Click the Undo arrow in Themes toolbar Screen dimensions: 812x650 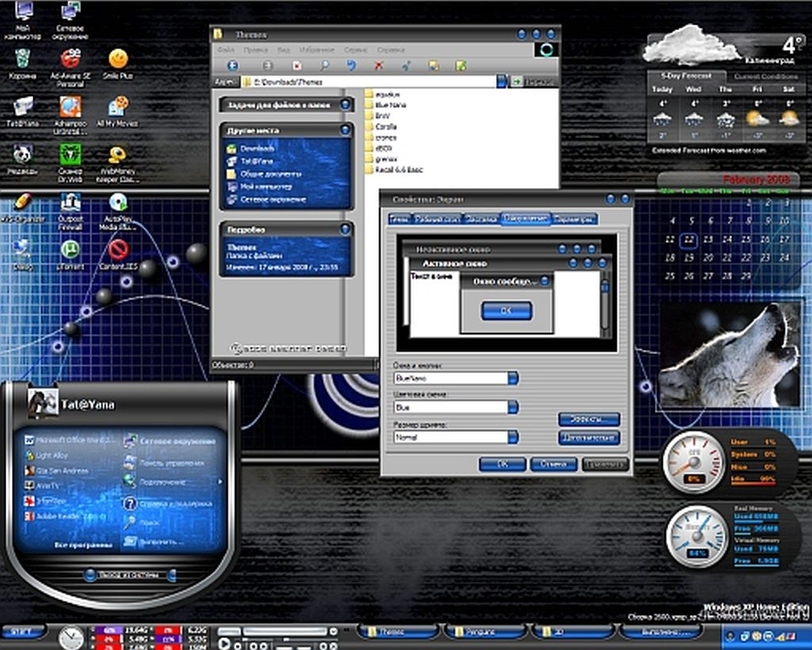tap(352, 65)
